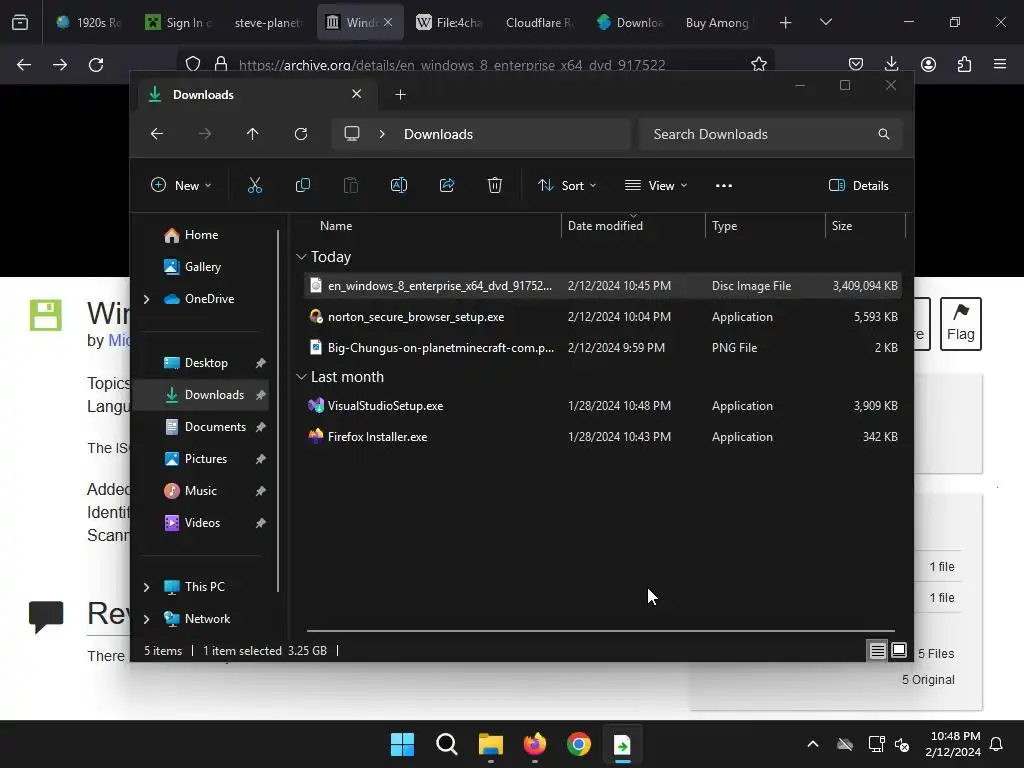Select Gallery in navigation pane
1024x768 pixels.
[x=202, y=267]
